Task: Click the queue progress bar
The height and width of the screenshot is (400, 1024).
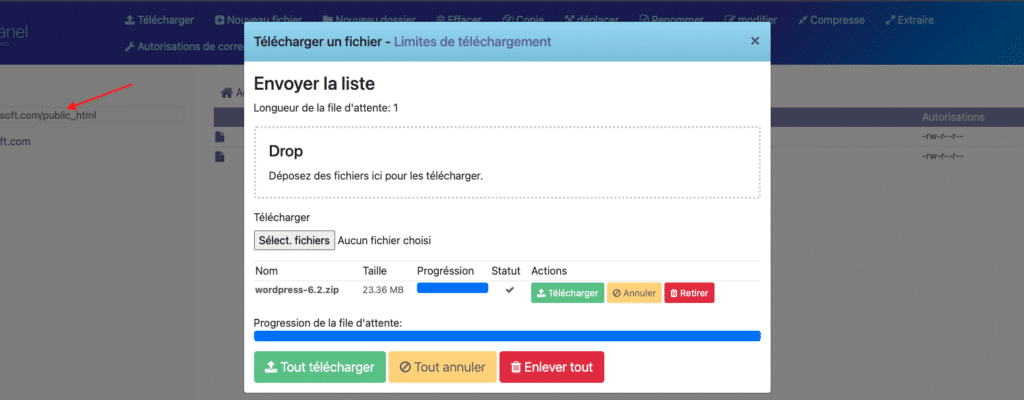Action: tap(507, 336)
